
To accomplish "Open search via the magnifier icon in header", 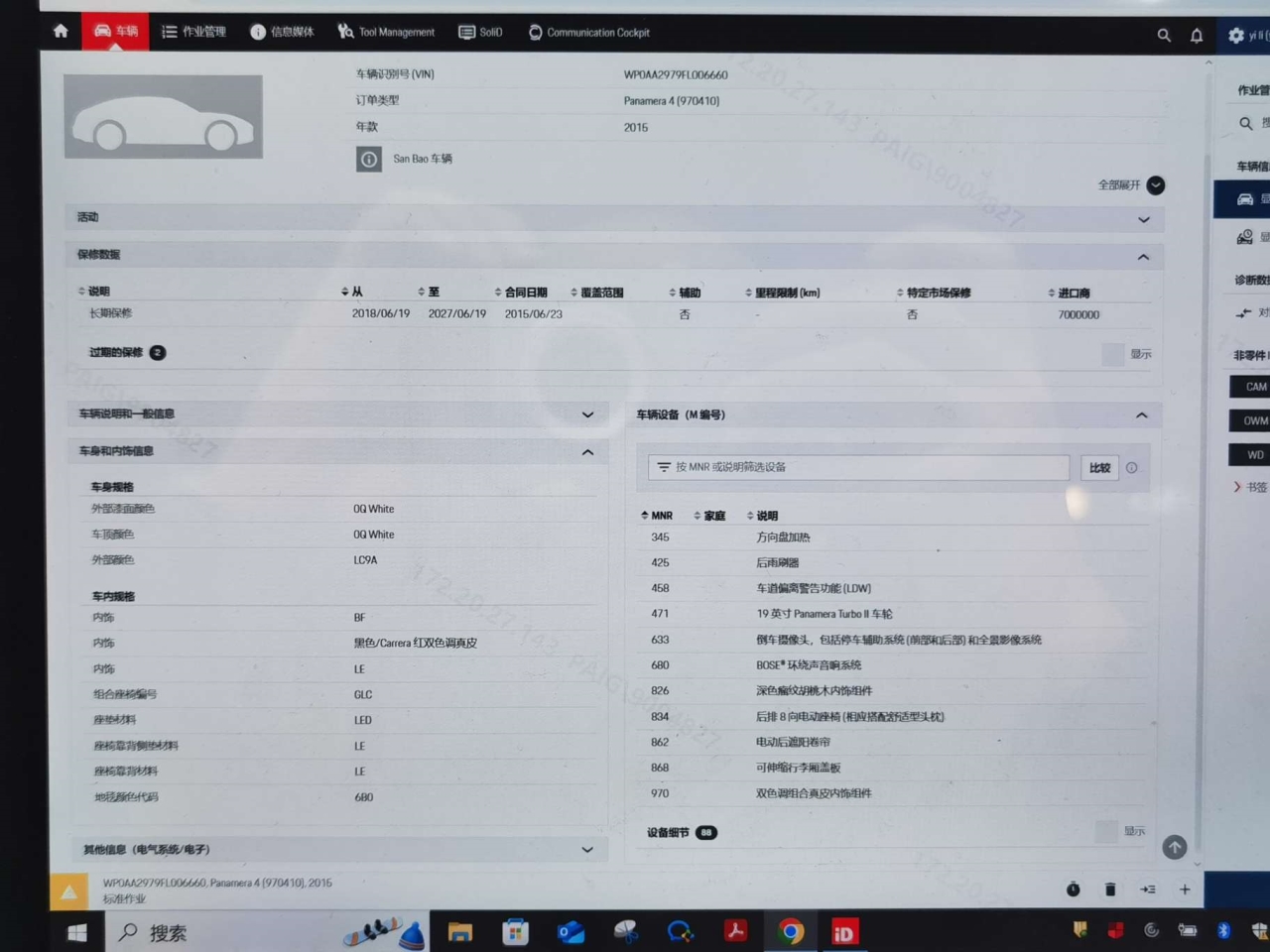I will point(1164,35).
